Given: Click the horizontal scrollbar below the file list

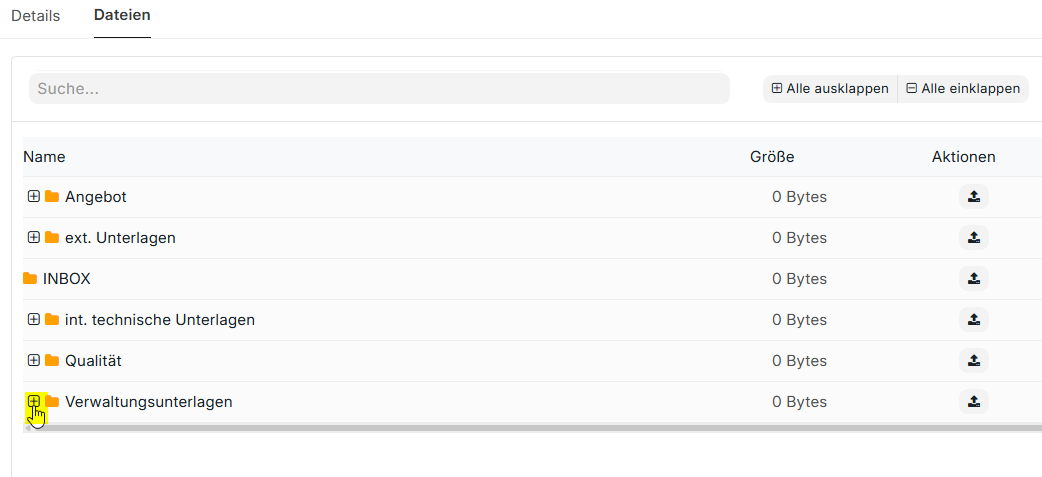Looking at the screenshot, I should coord(530,427).
